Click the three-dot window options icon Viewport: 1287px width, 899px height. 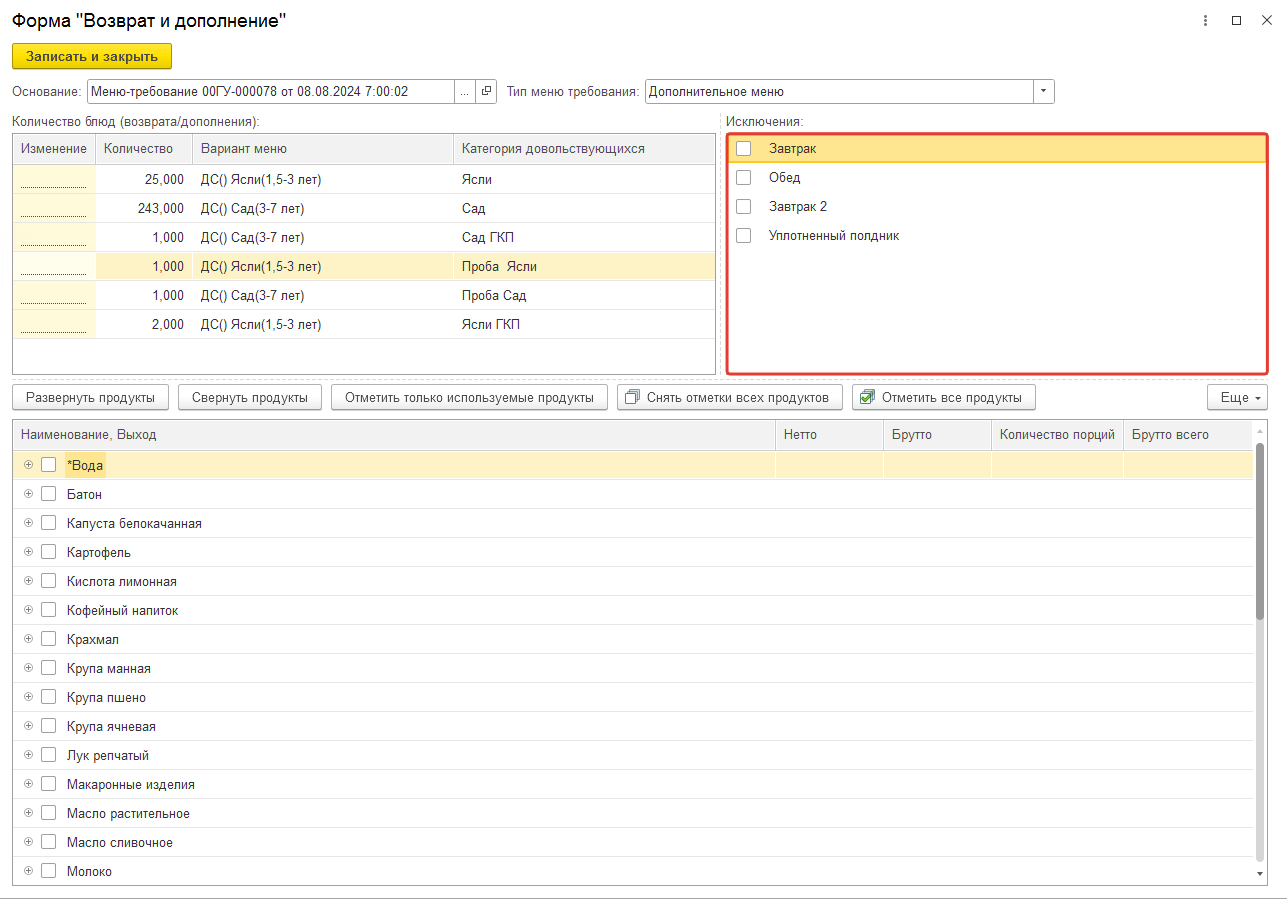[x=1207, y=21]
